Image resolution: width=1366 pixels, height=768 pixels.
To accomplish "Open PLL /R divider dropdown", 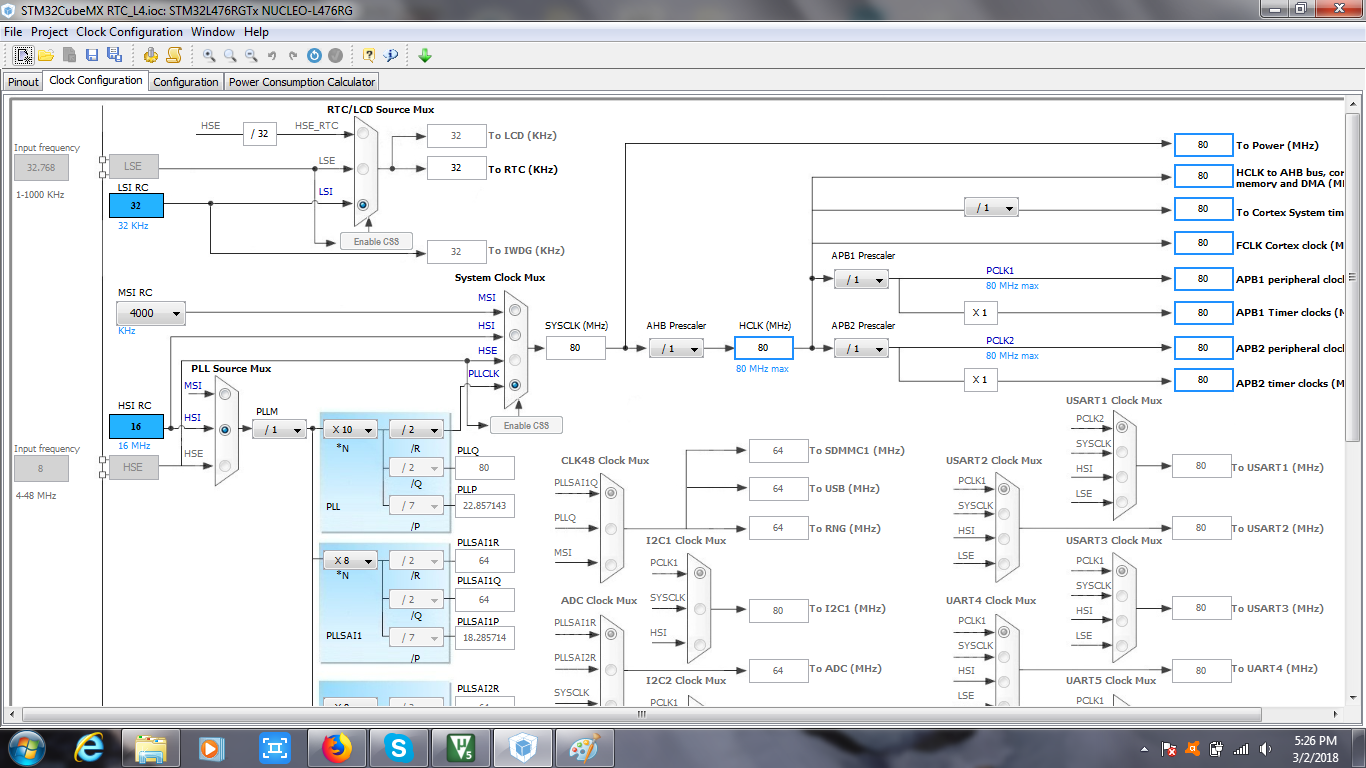I will 416,429.
